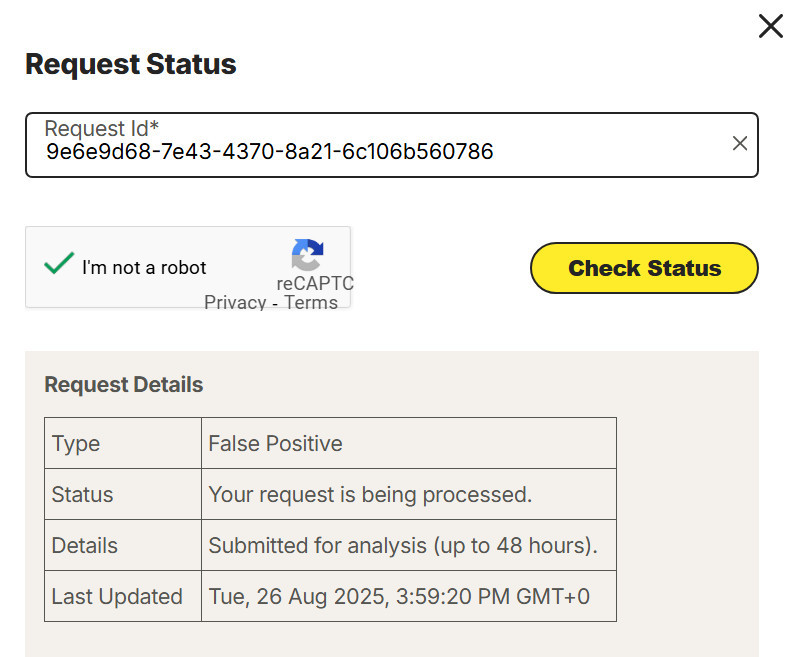
Task: Clear the Request Id field contents
Action: click(x=740, y=144)
